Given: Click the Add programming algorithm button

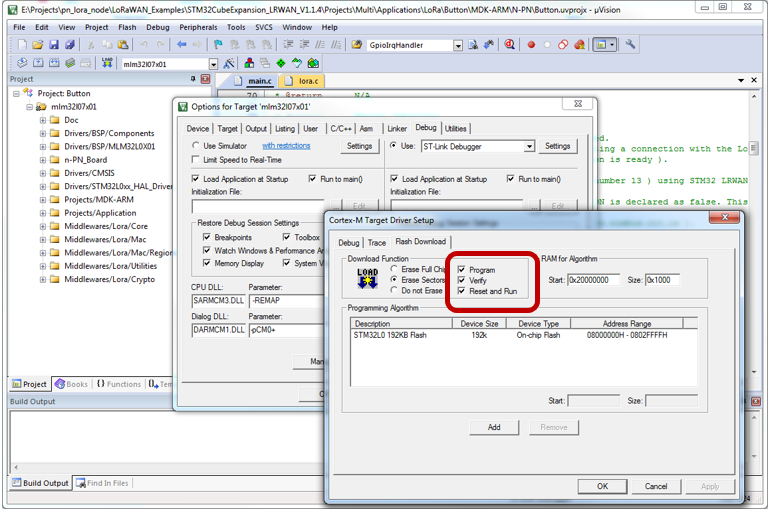Looking at the screenshot, I should click(x=494, y=427).
